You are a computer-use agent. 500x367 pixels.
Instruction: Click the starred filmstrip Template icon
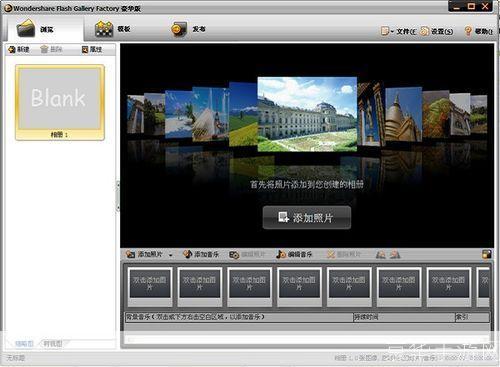pyautogui.click(x=104, y=29)
